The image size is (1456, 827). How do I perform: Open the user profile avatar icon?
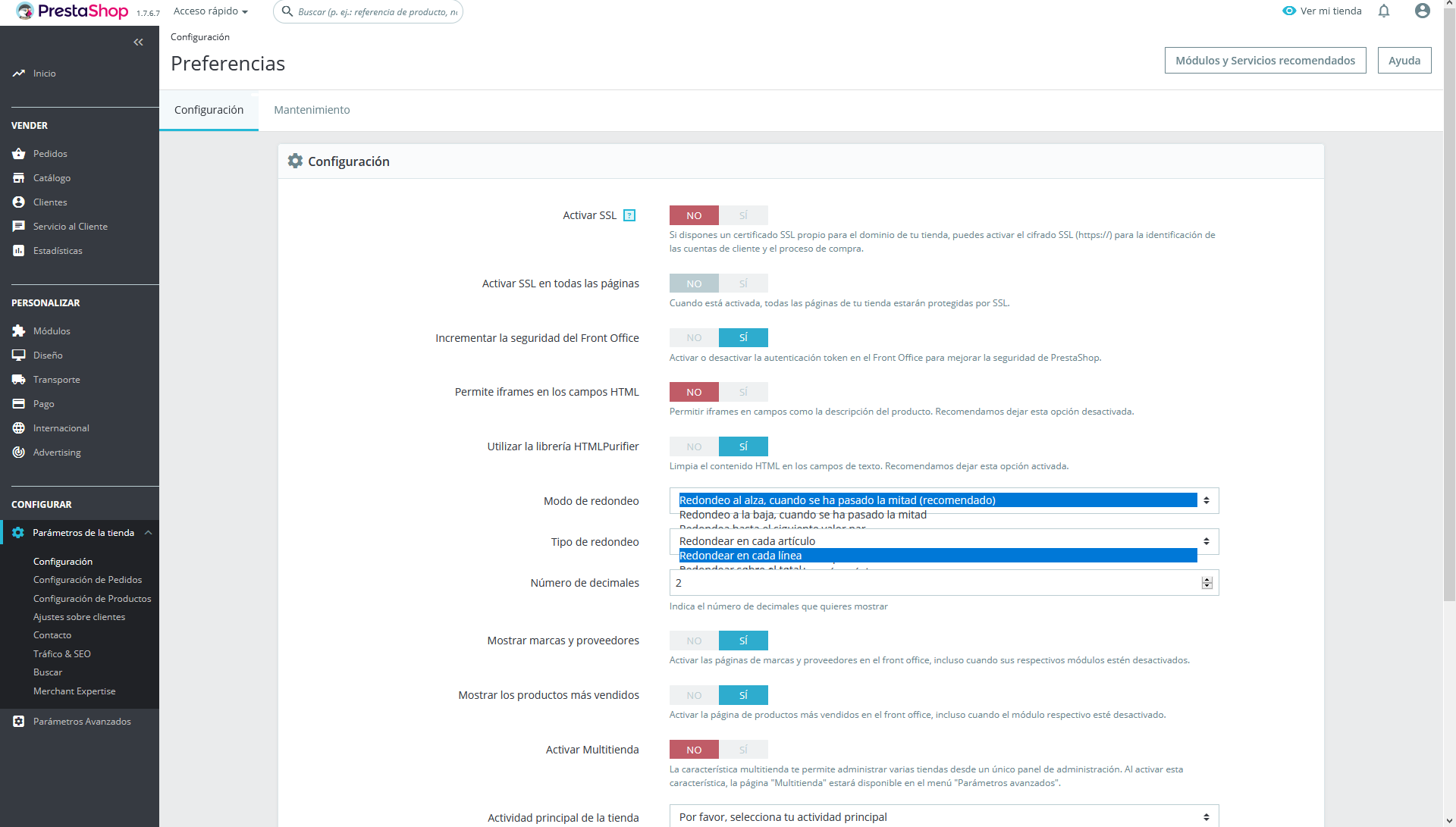click(x=1423, y=11)
